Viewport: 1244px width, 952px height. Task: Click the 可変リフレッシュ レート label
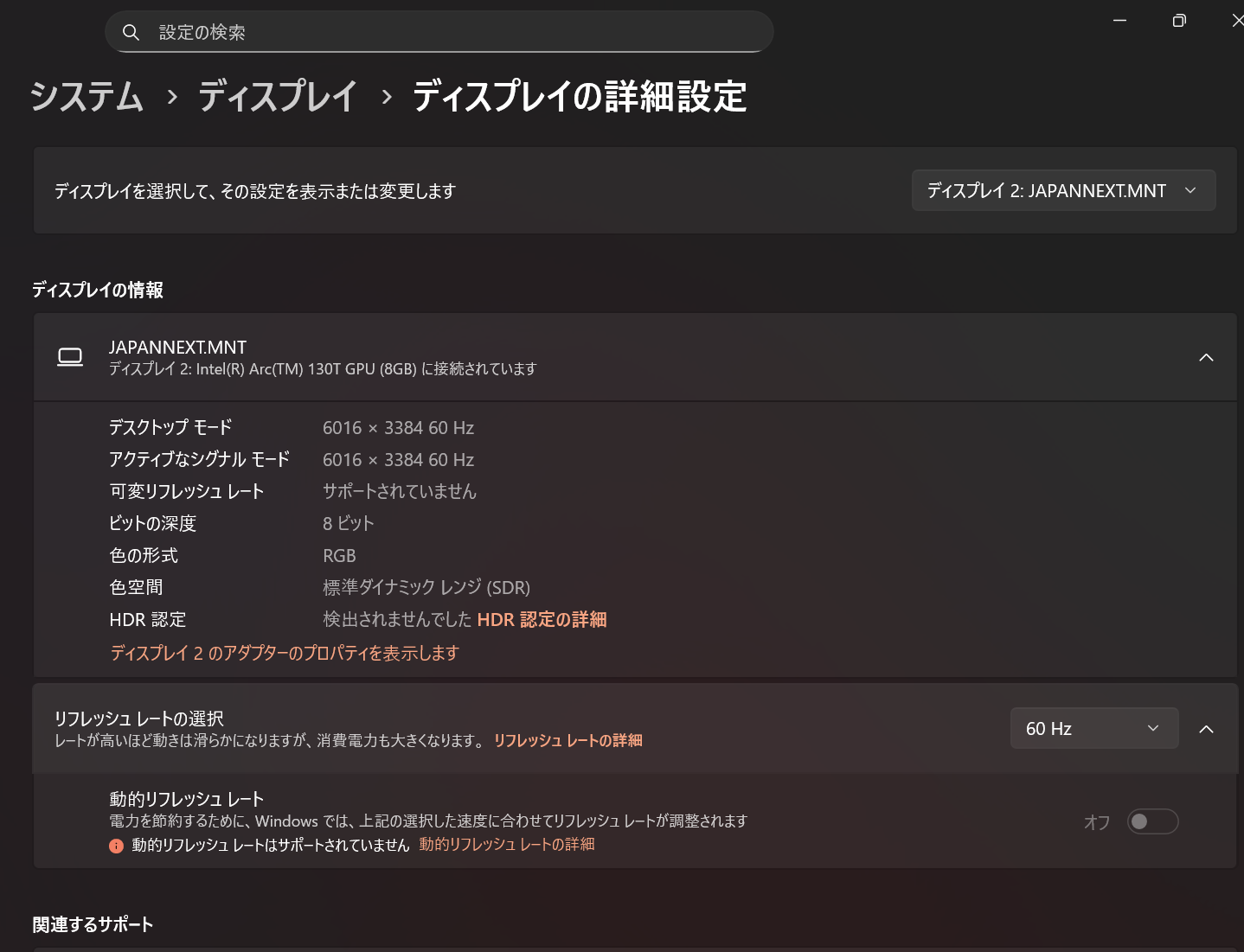tap(187, 491)
